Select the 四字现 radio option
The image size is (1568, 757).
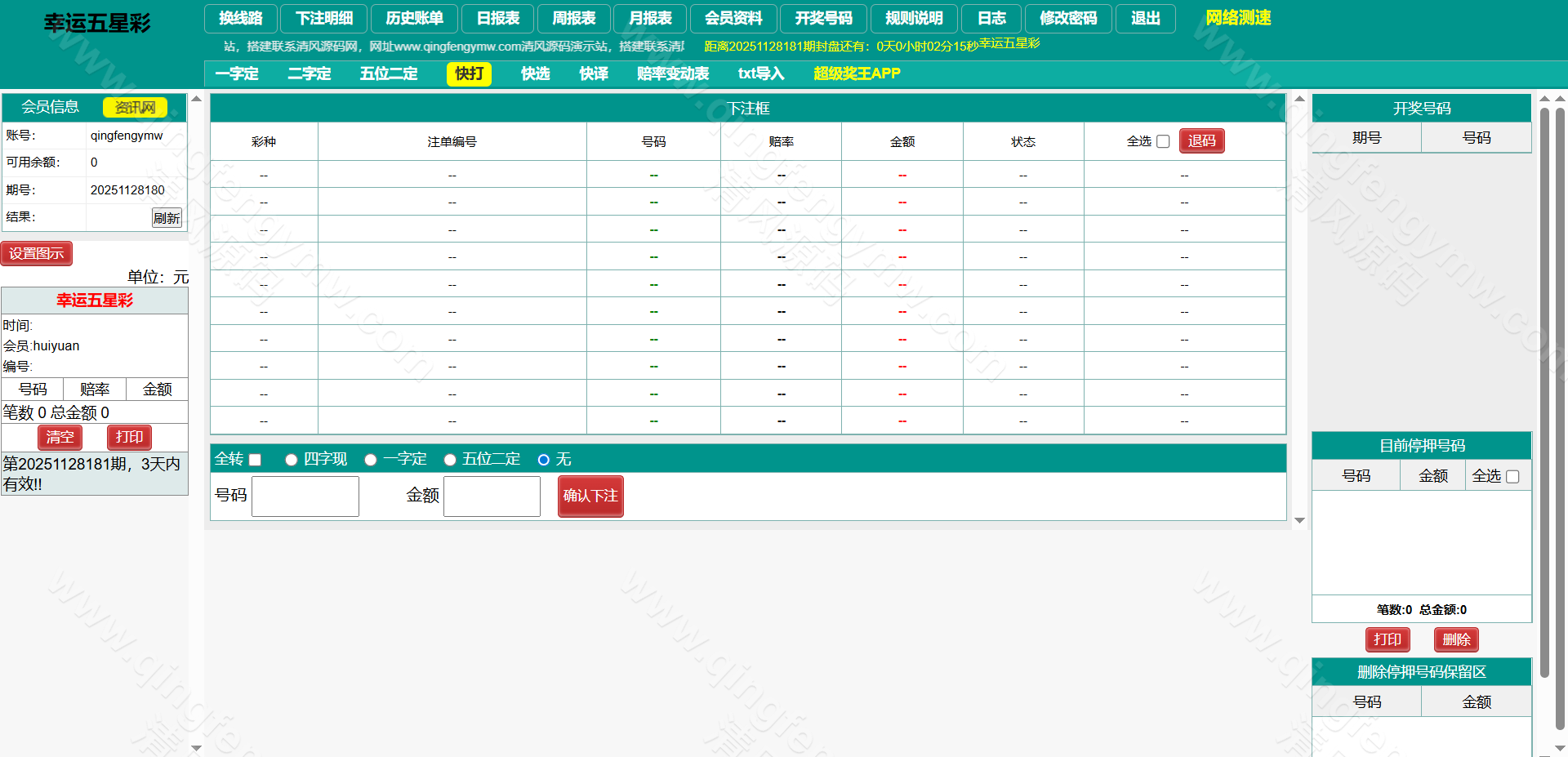pos(291,460)
